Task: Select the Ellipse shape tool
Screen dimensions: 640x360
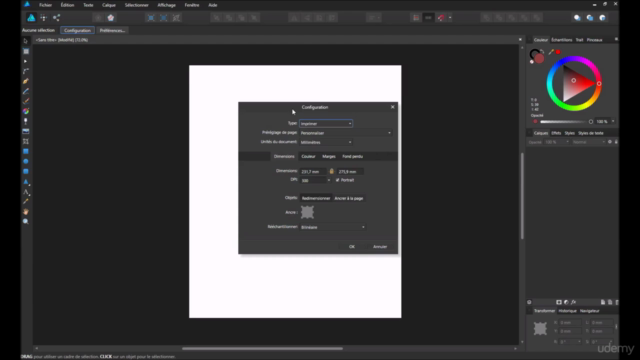Action: coord(26,161)
